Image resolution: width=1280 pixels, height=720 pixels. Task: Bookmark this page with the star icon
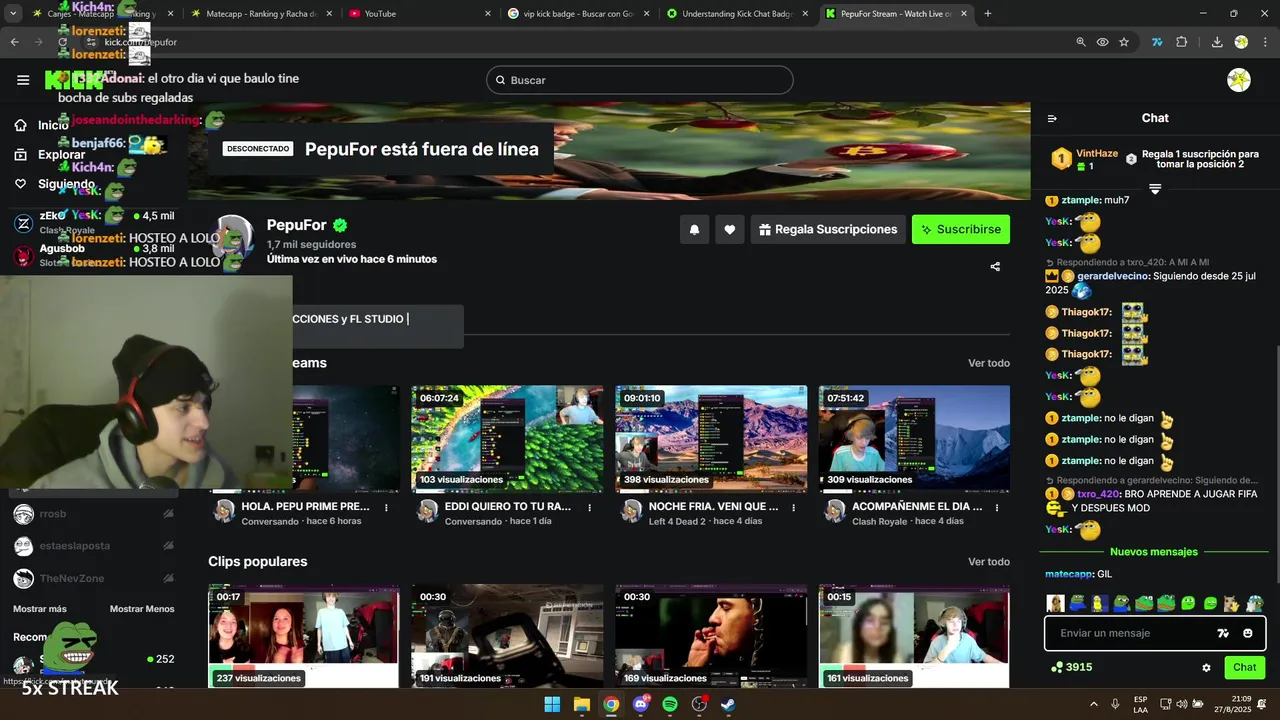pos(1124,42)
